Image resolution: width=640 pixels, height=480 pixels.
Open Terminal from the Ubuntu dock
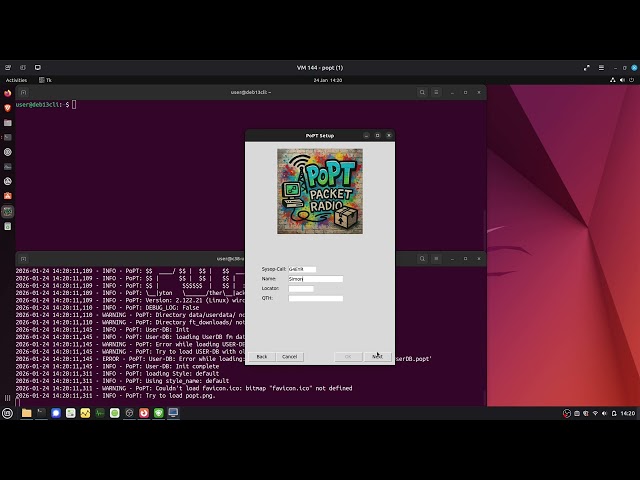[8, 137]
